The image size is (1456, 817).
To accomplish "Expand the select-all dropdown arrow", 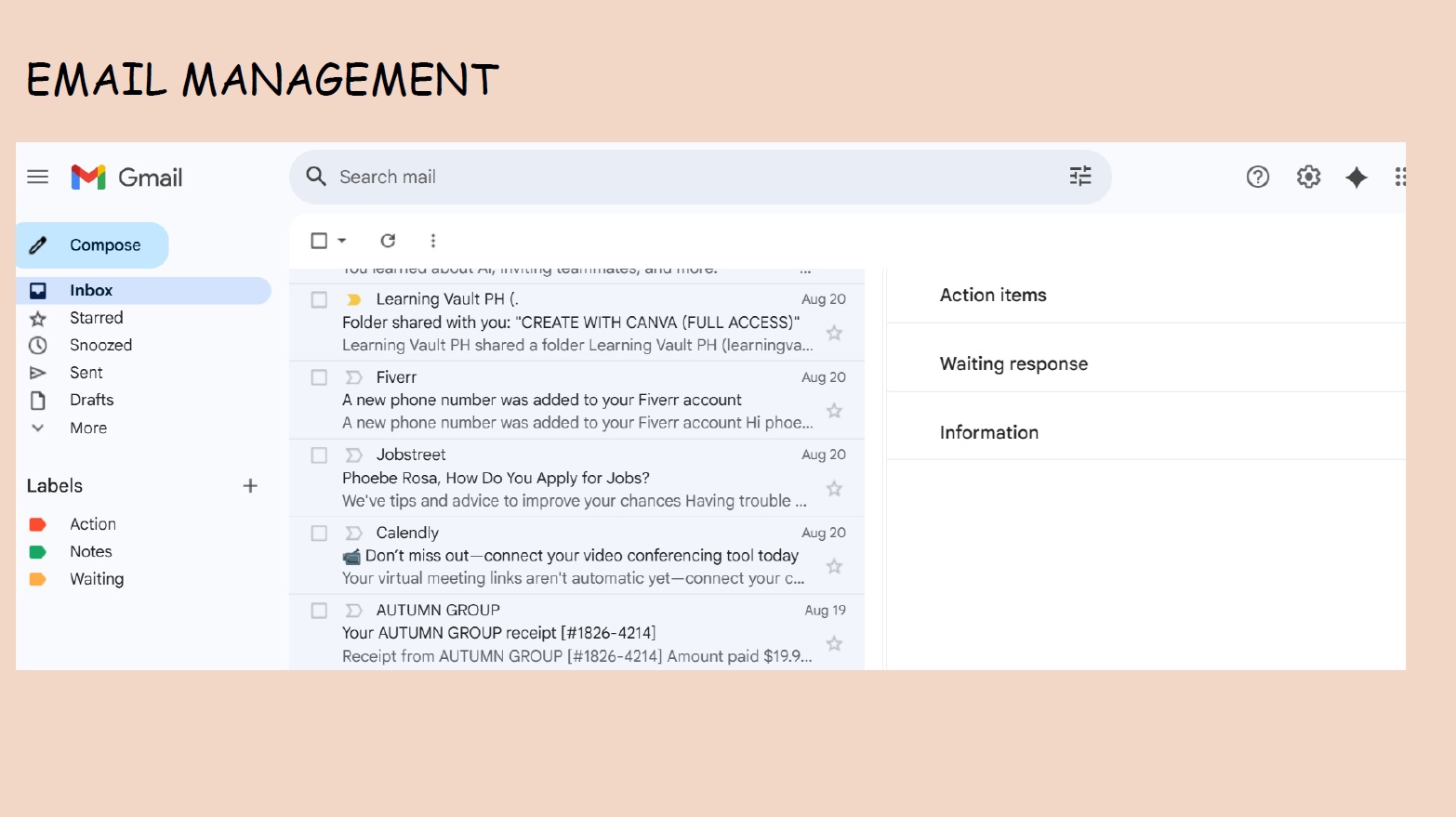I will click(342, 241).
